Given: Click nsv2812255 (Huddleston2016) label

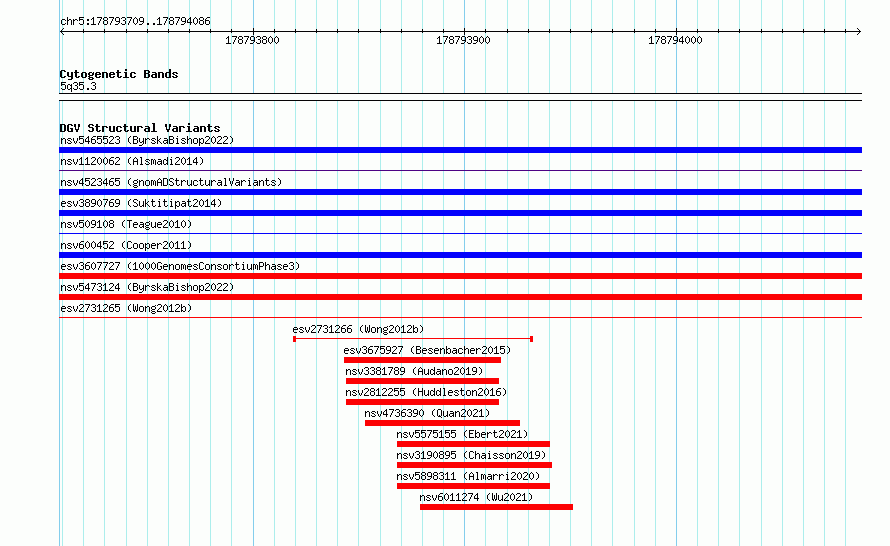Looking at the screenshot, I should click(x=426, y=392).
